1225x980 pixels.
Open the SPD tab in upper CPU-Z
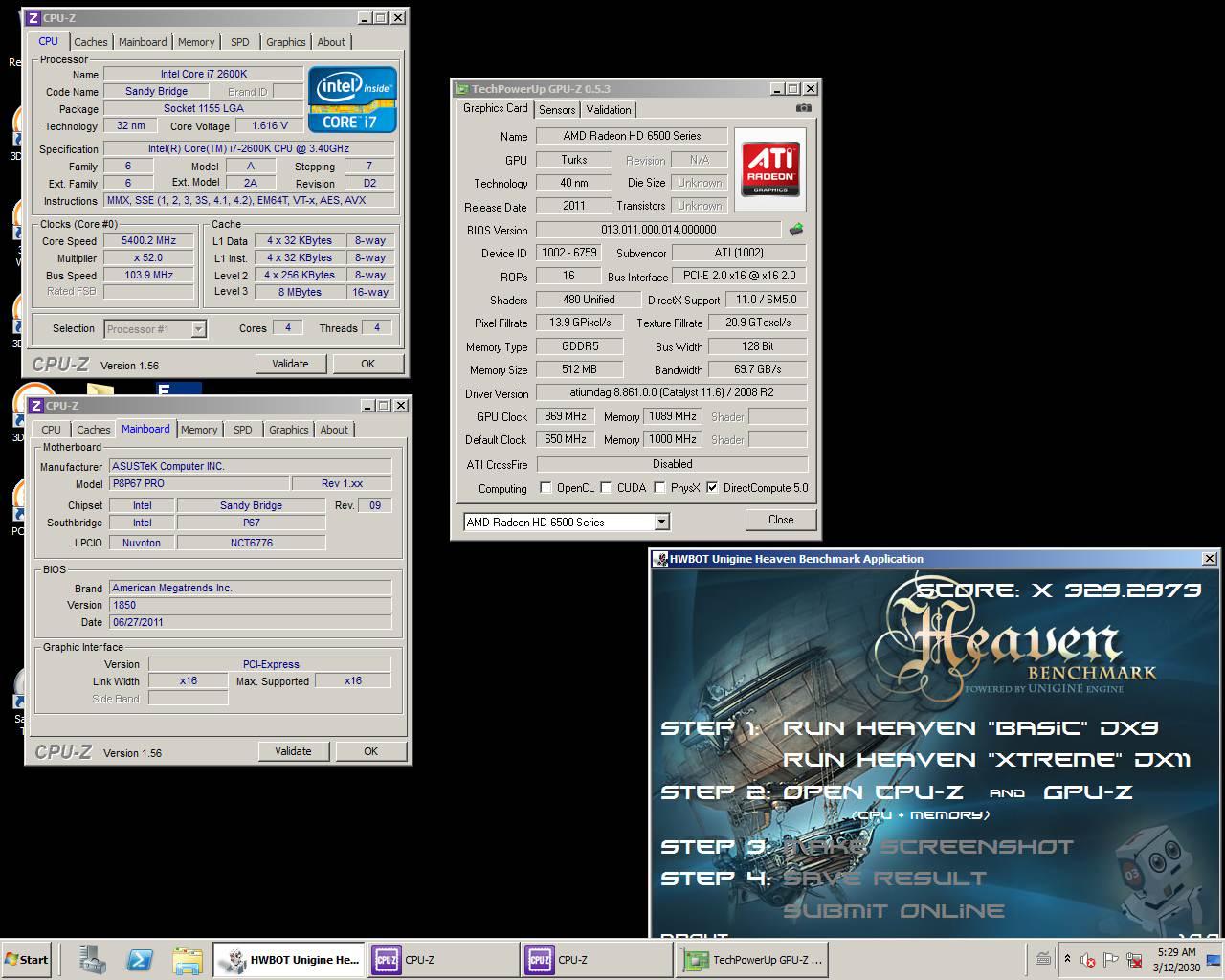(x=240, y=42)
